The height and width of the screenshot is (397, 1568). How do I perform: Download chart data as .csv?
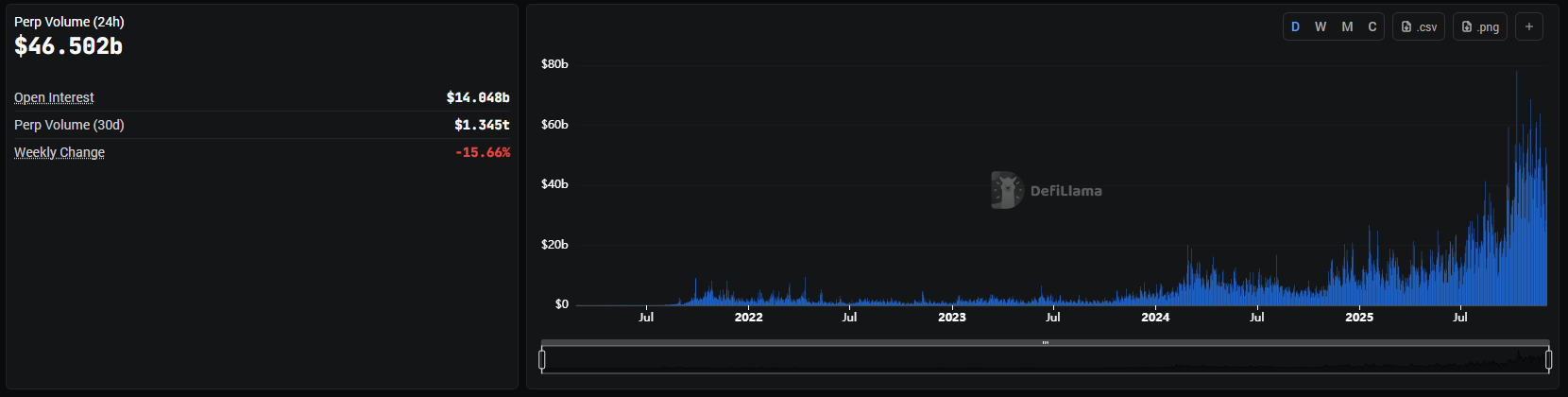1418,26
